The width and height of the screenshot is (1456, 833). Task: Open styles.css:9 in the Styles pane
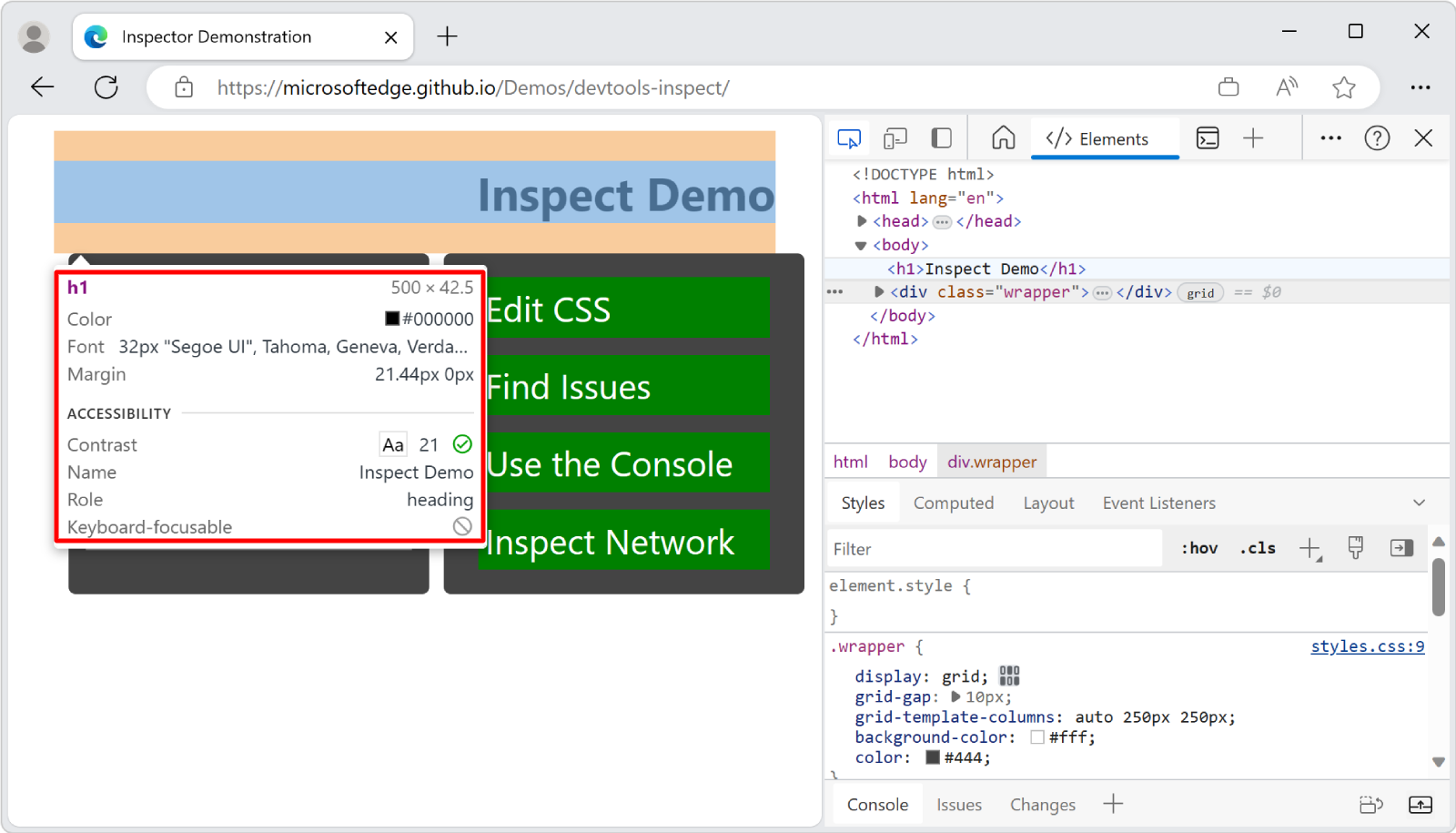(x=1368, y=645)
